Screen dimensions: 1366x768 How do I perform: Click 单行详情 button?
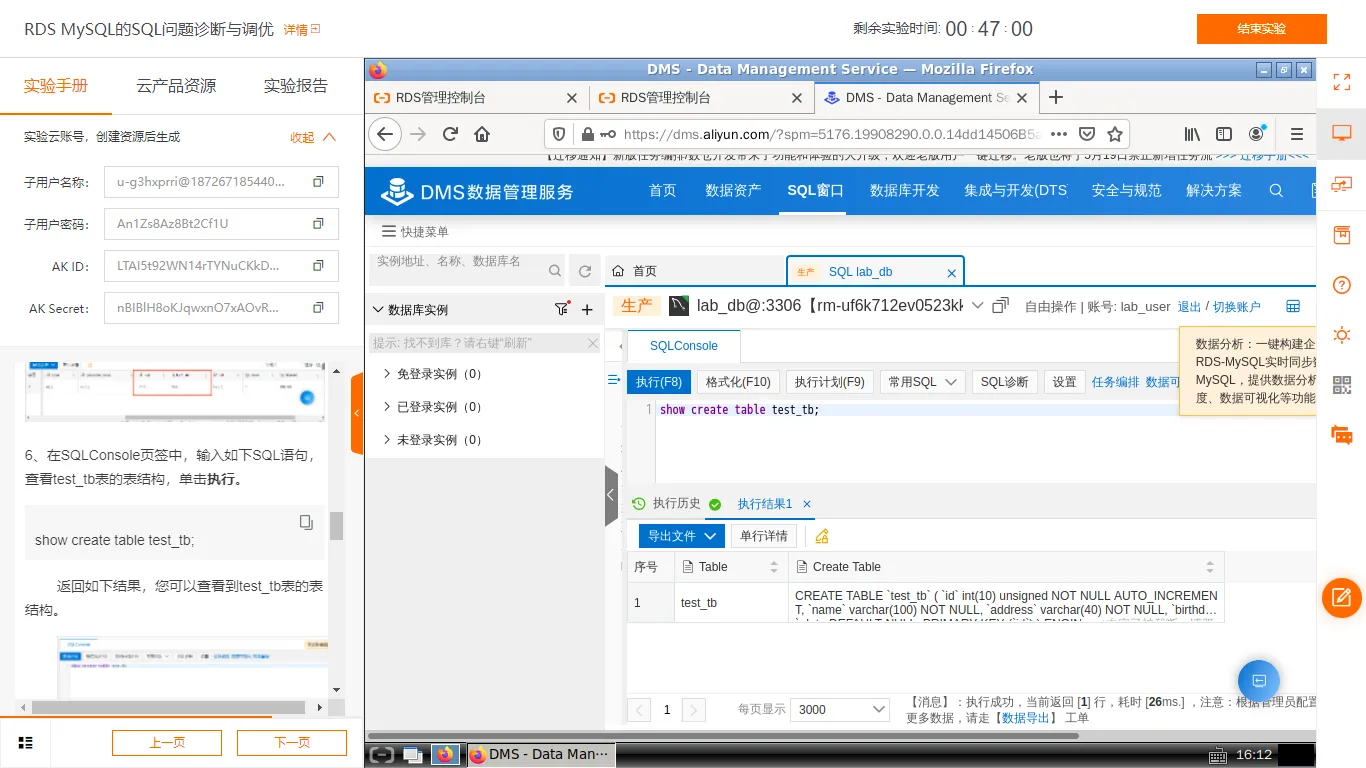pyautogui.click(x=764, y=536)
